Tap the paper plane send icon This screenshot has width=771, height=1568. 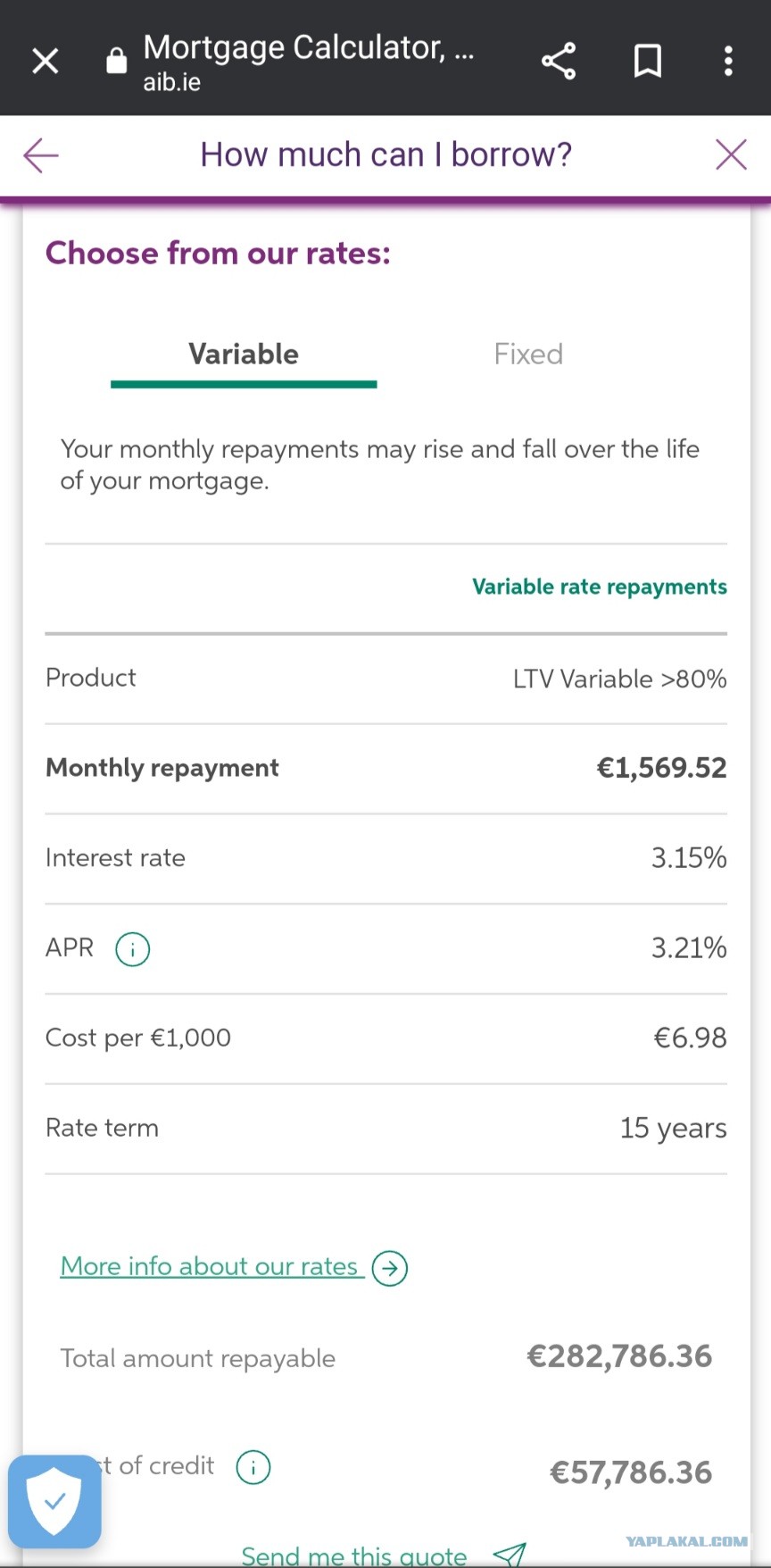[x=510, y=1555]
